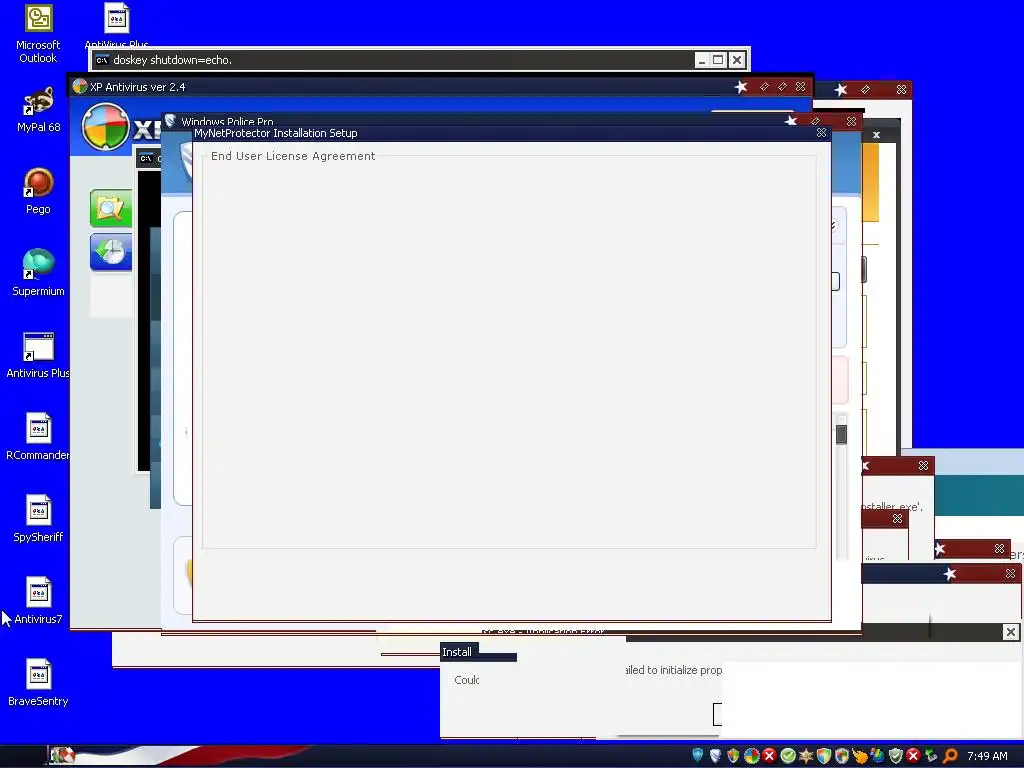Click the XP Antivirus ver 2.4 title text

click(138, 87)
